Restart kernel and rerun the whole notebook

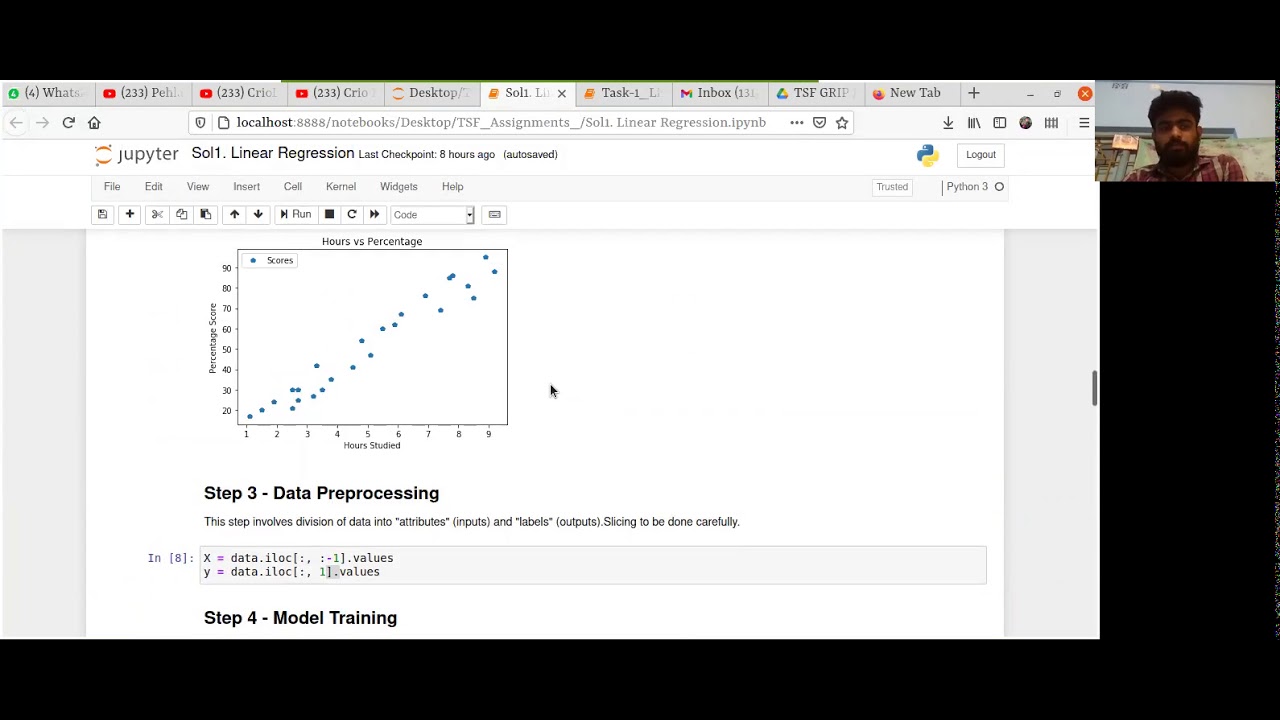[x=374, y=214]
